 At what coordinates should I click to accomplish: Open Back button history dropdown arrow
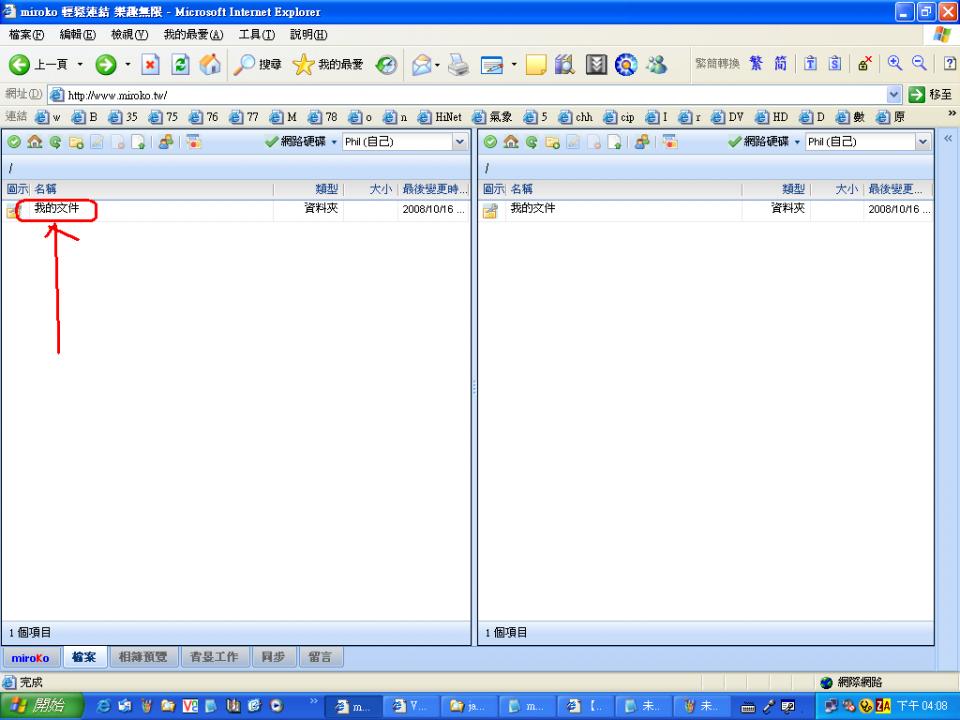(x=80, y=64)
